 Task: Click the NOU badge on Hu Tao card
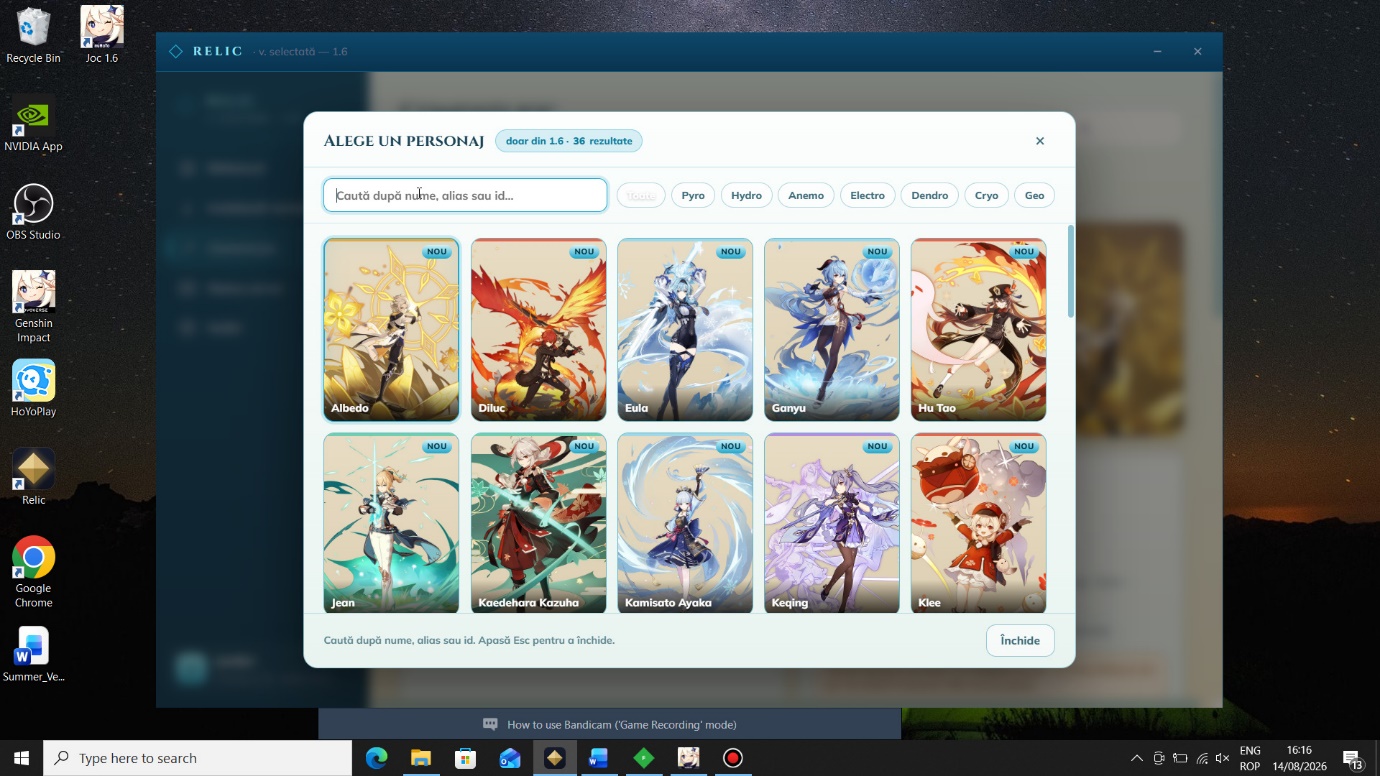pyautogui.click(x=1024, y=252)
